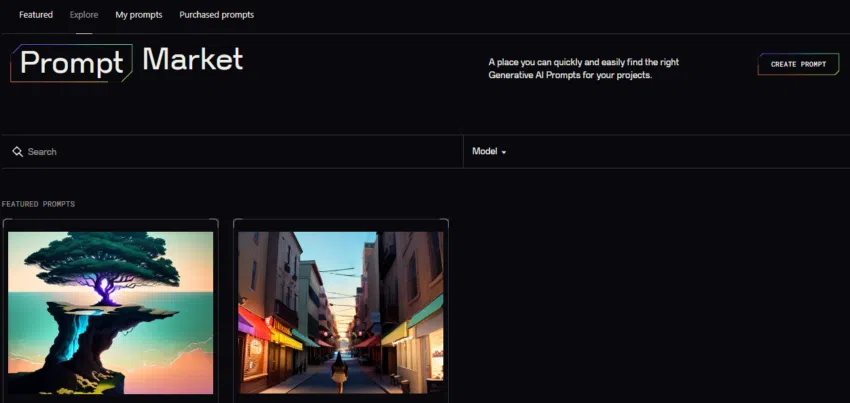Click the CREATE PROMPT button
850x403 pixels.
pyautogui.click(x=799, y=64)
